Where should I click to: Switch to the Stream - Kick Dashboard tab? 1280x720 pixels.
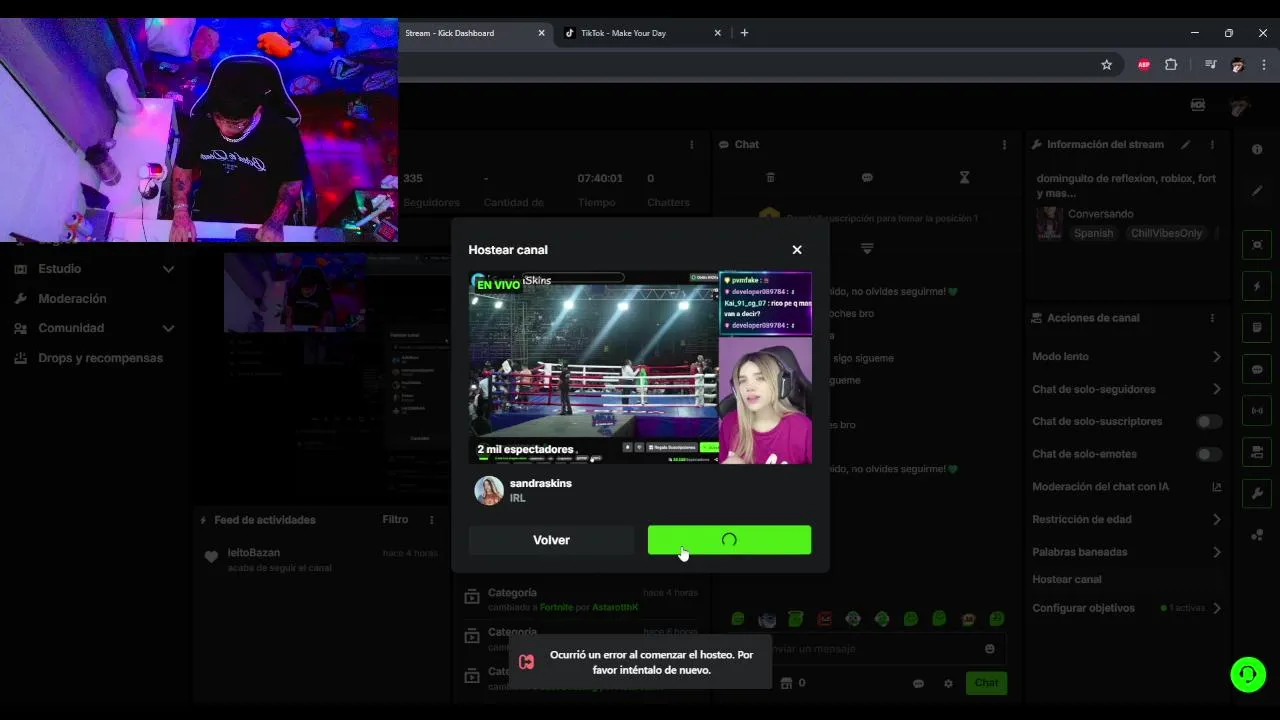pos(450,33)
